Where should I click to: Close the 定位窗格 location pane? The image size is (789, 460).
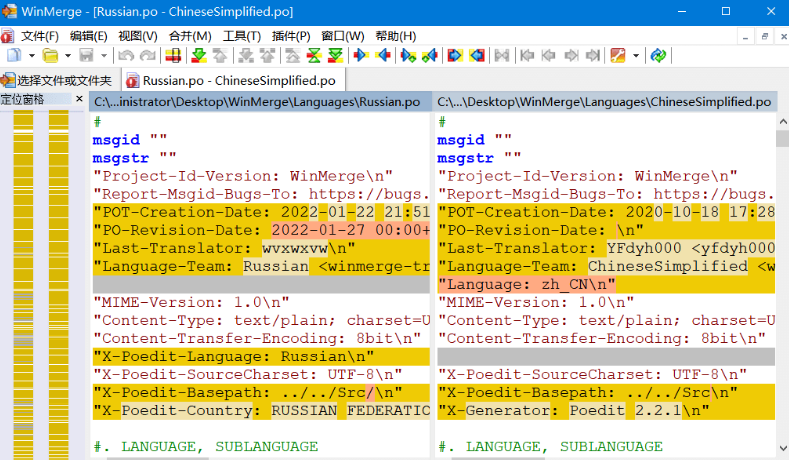point(79,99)
